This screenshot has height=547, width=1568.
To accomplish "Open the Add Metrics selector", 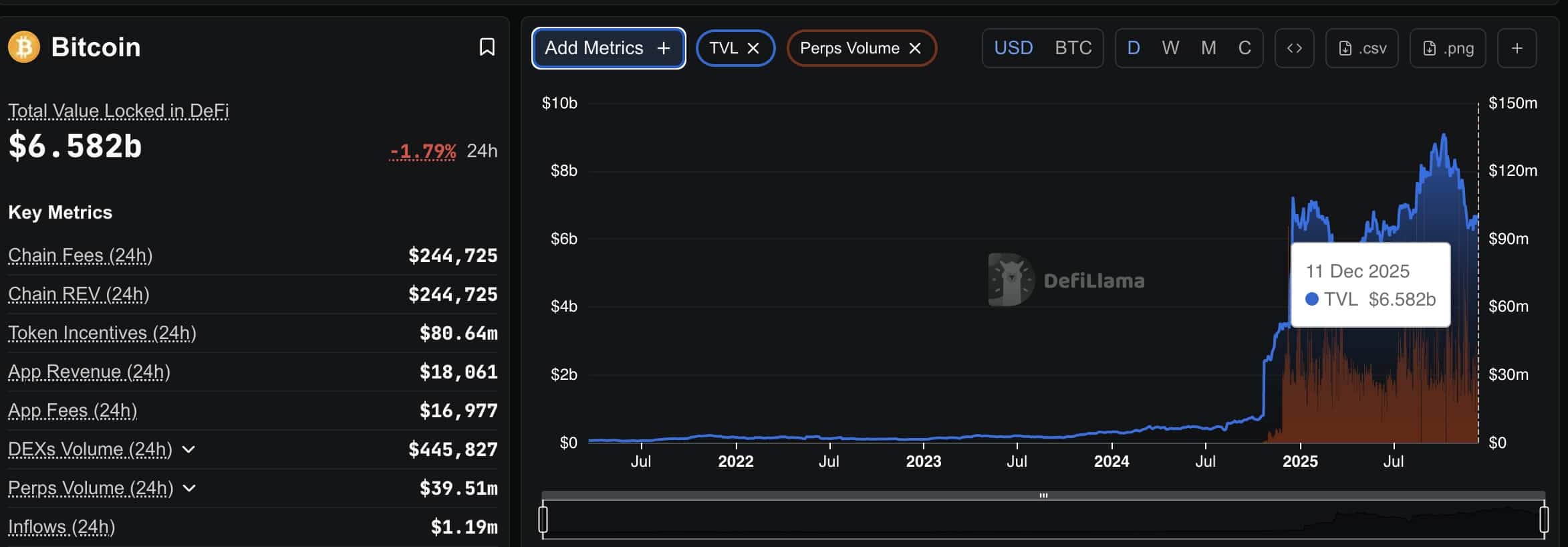I will tap(608, 47).
